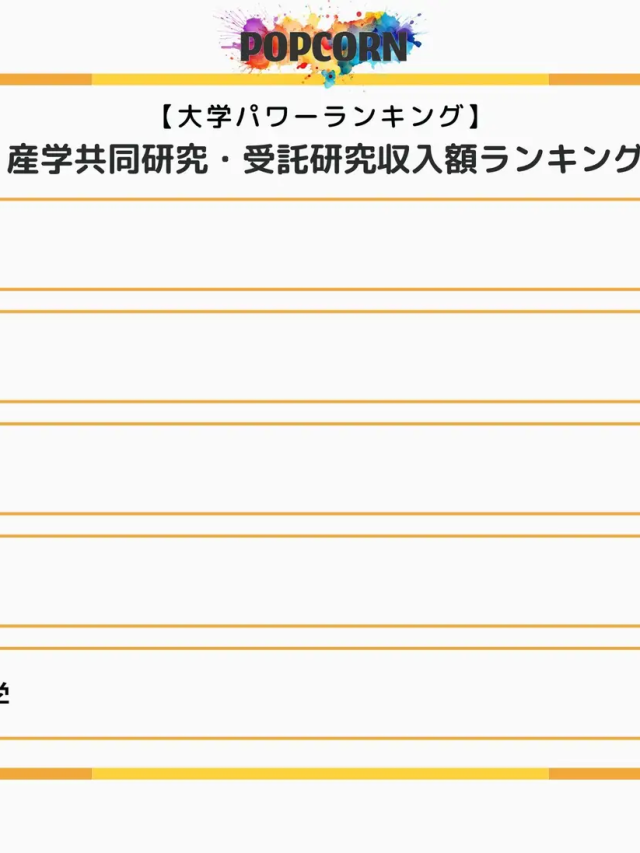Select the fourth empty ranking row
The height and width of the screenshot is (853, 640).
[x=320, y=581]
